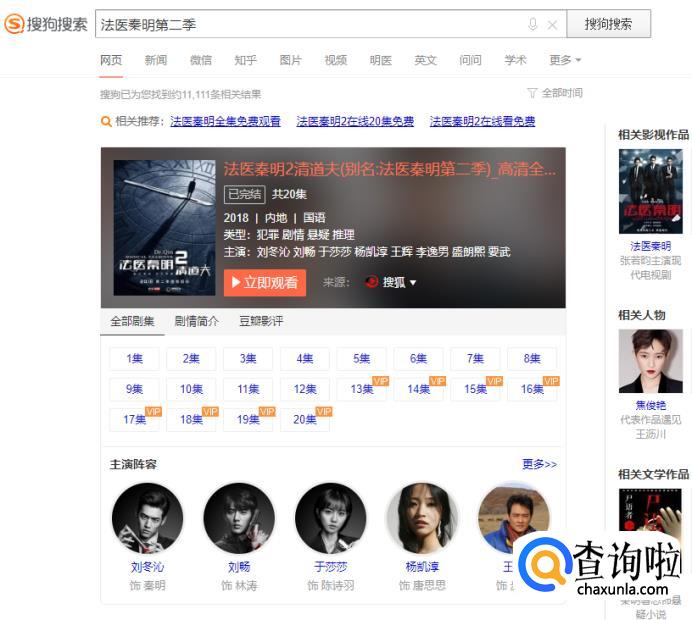Click 刘畅's round cast portrait
The width and height of the screenshot is (692, 620).
coord(239,519)
